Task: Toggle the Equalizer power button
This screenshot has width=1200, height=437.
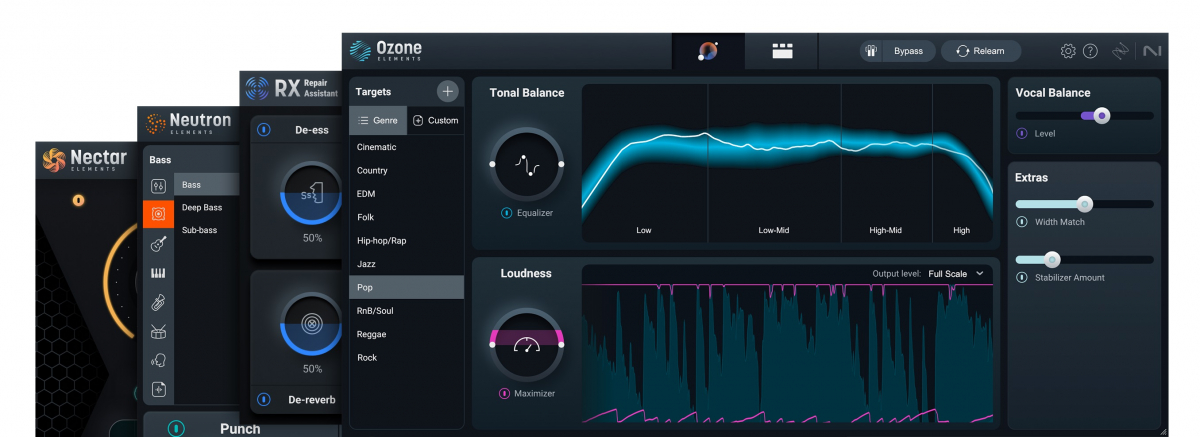Action: (x=506, y=213)
